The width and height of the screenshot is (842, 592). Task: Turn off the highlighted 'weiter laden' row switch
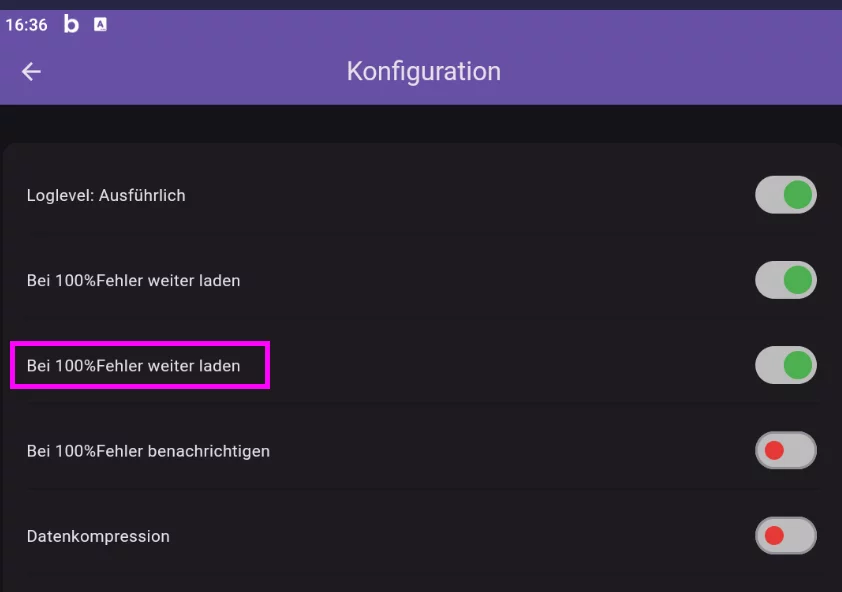pos(785,366)
